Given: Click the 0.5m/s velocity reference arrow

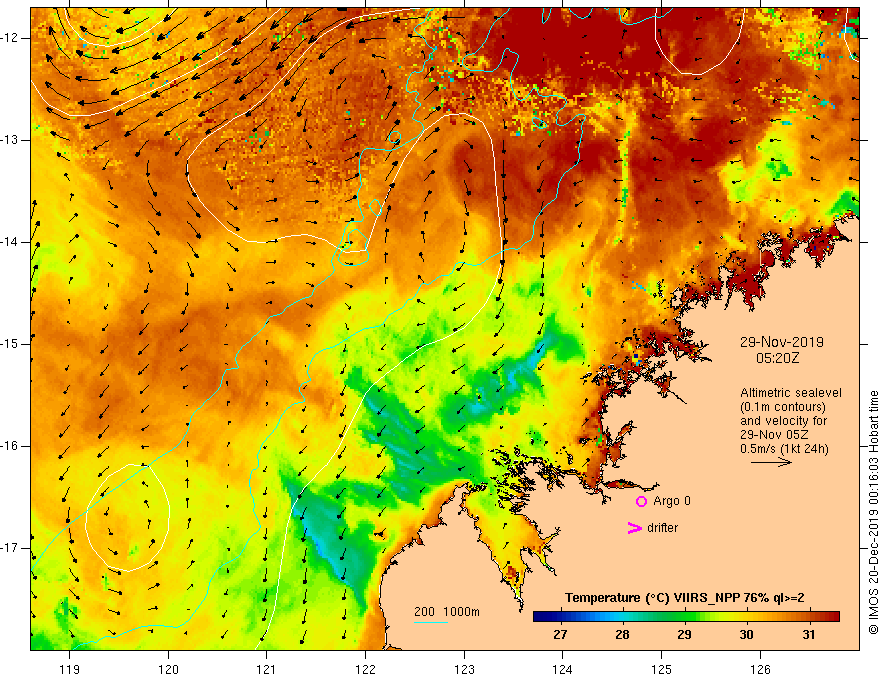Looking at the screenshot, I should click(x=771, y=462).
